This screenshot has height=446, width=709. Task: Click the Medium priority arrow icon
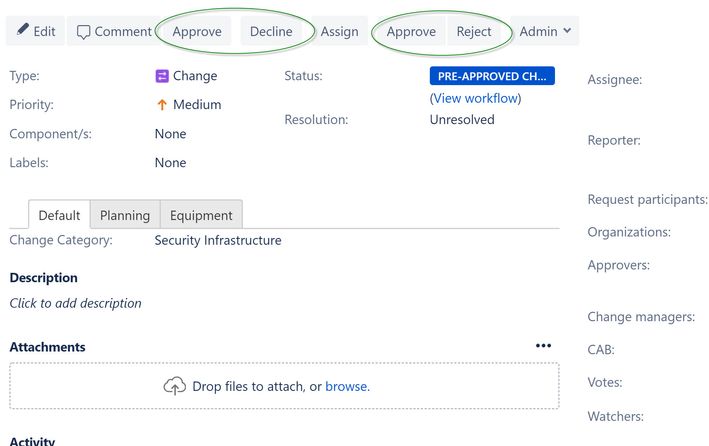click(162, 105)
